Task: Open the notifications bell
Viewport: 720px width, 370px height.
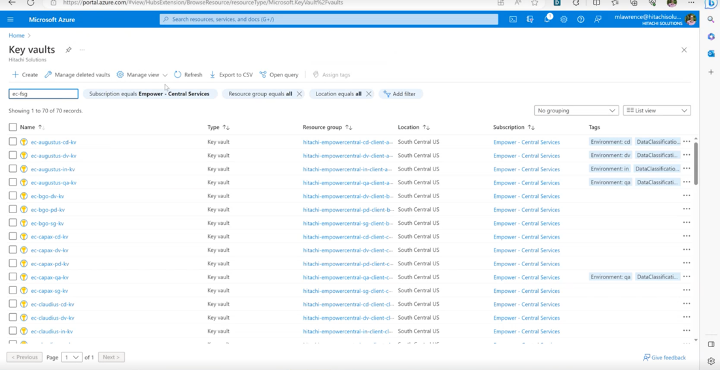Action: (547, 19)
